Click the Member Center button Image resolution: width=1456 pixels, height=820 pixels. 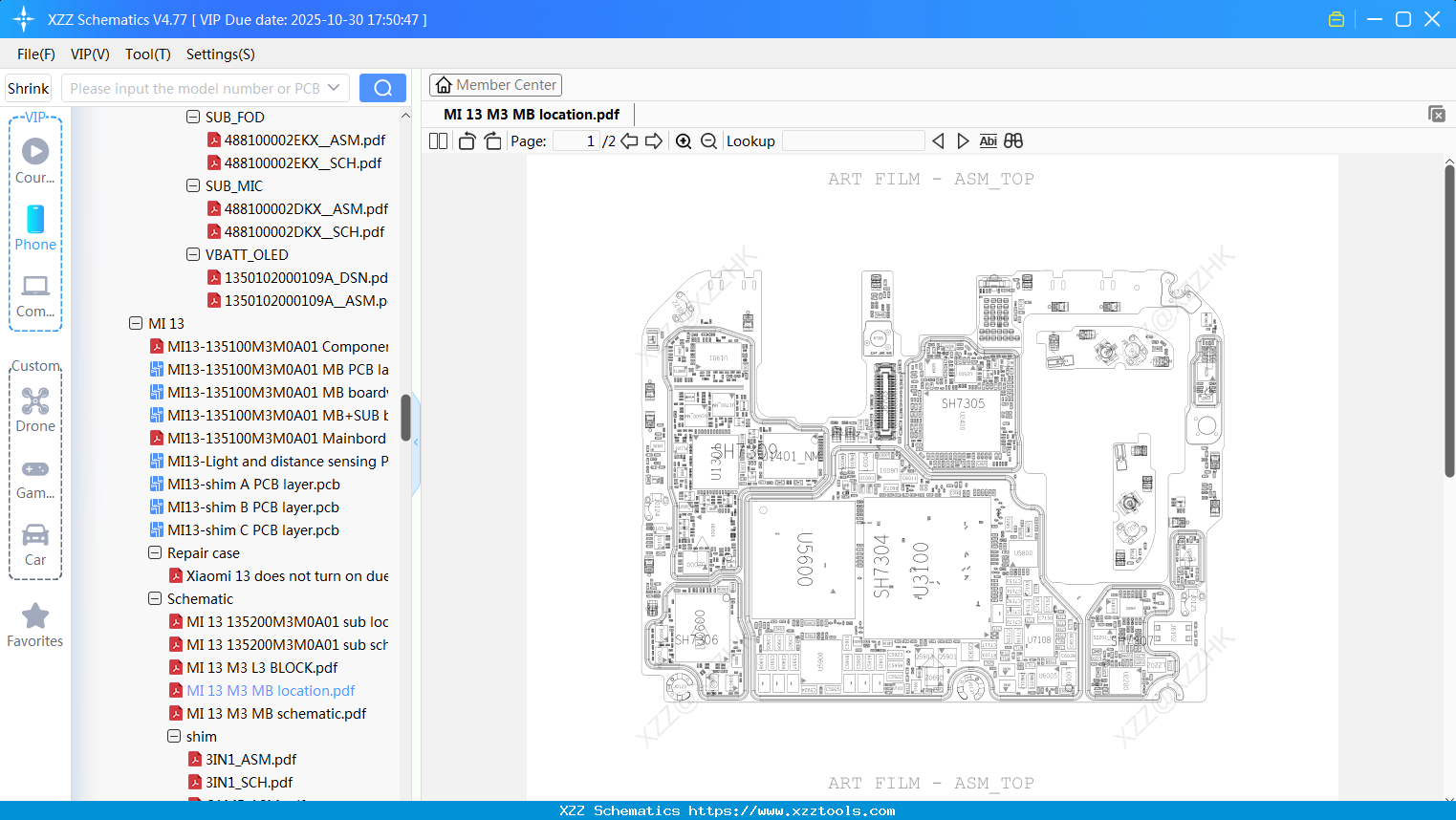495,84
